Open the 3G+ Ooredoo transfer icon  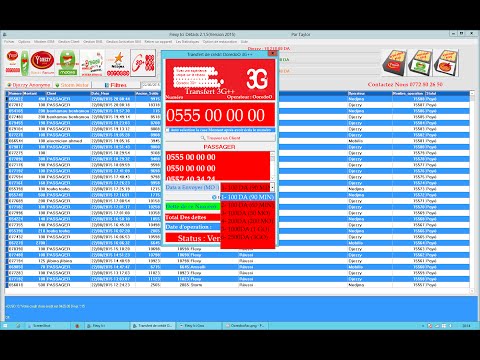tap(143, 63)
